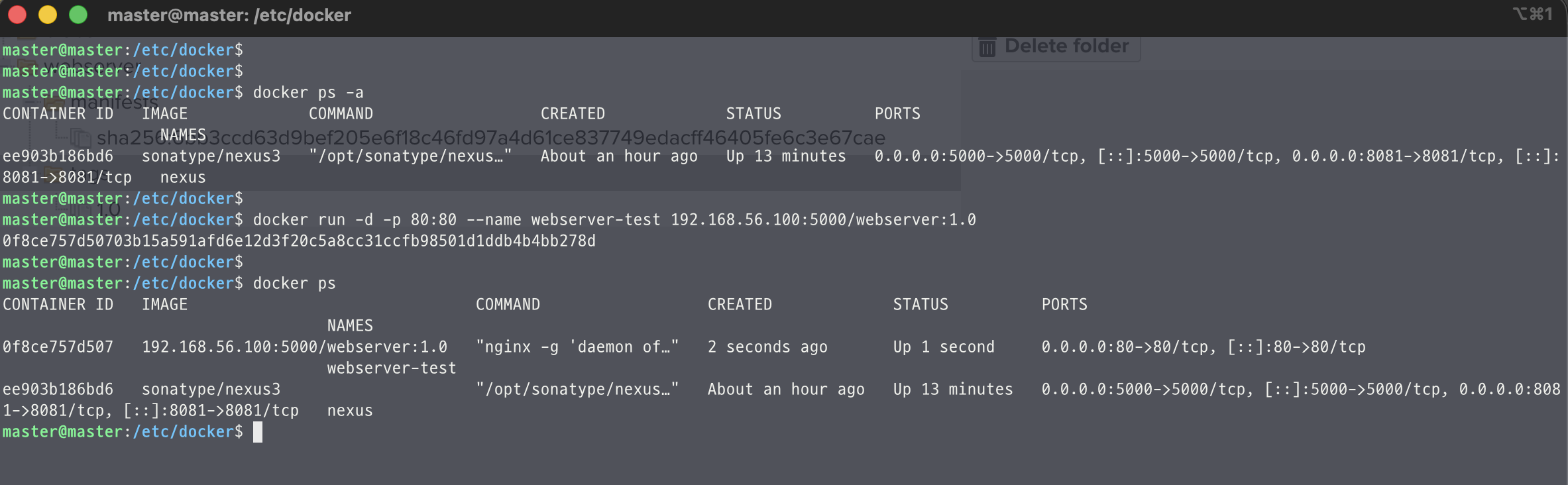Click the CREATED header of first table

573,114
